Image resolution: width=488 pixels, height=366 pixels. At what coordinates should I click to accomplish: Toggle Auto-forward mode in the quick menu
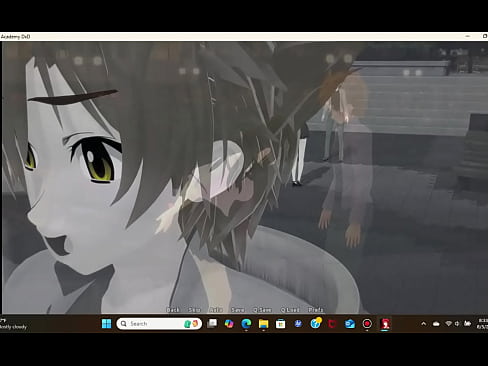coord(216,310)
